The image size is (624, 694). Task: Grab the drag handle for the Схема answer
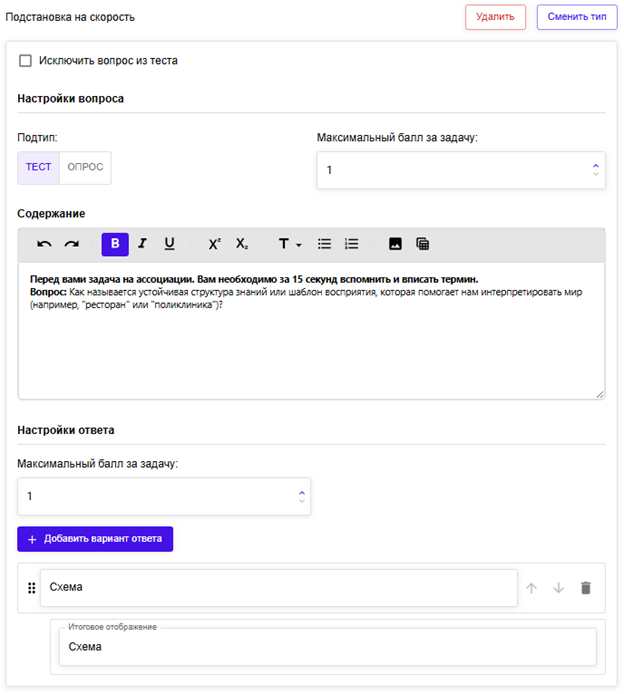point(31,588)
